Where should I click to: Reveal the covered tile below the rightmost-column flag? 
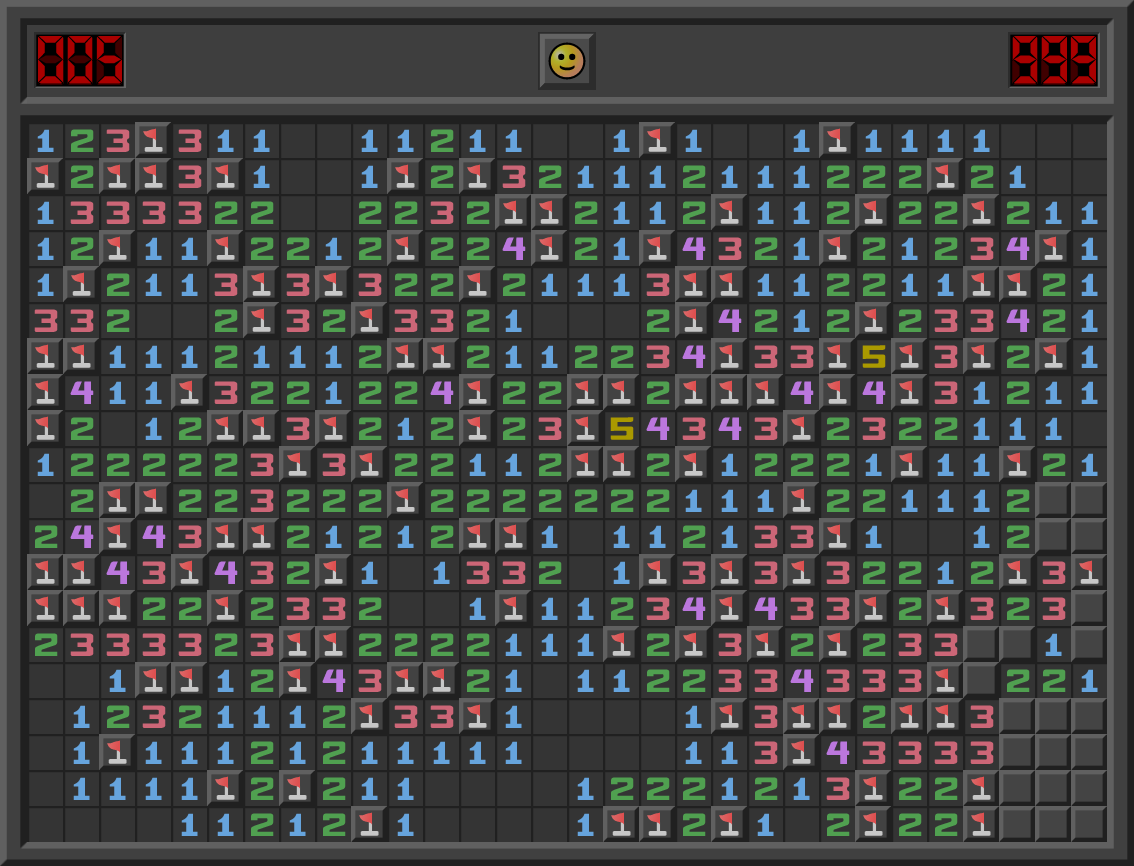point(1089,608)
